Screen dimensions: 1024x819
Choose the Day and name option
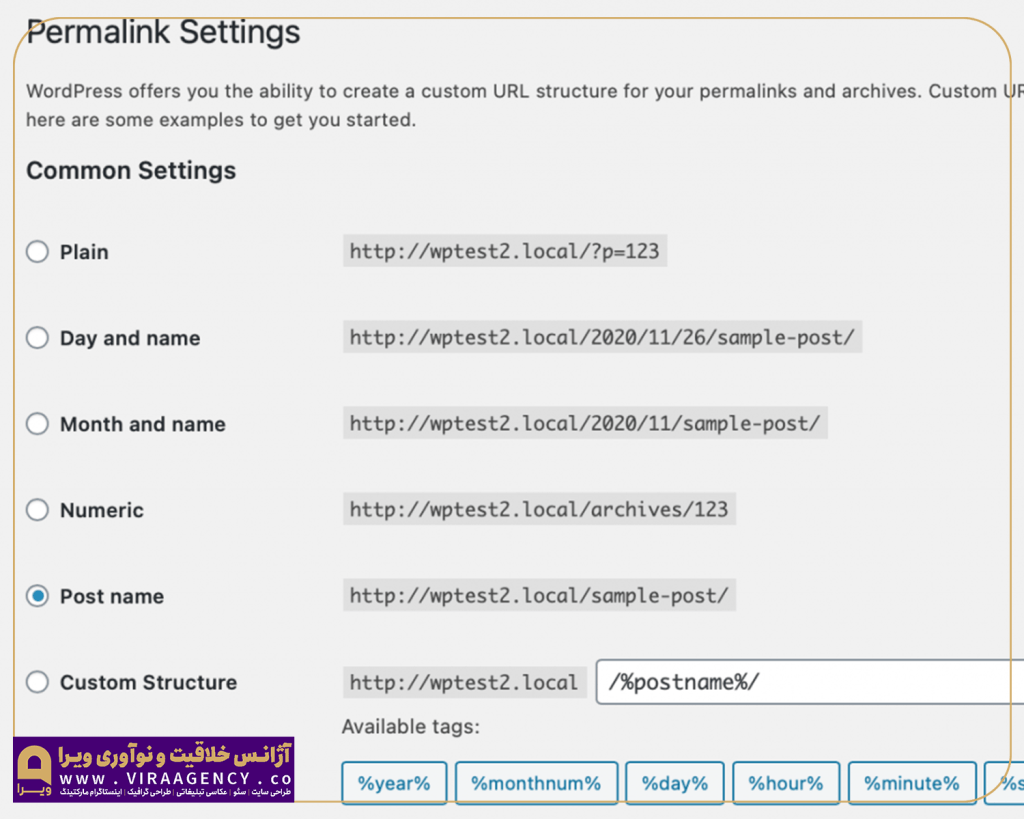point(37,338)
